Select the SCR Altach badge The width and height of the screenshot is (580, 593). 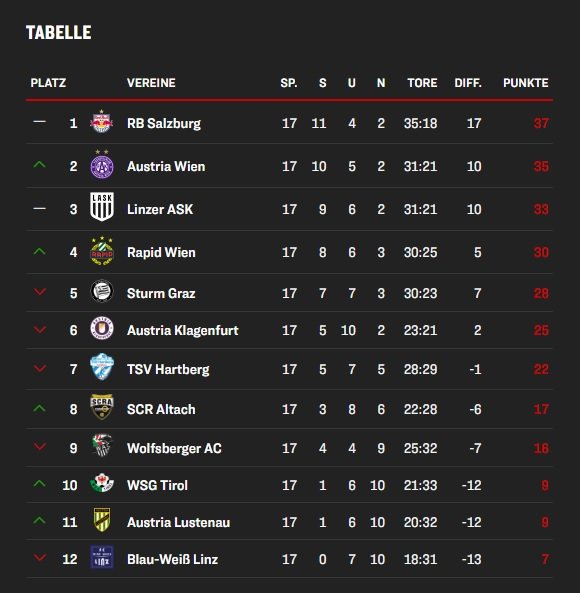[102, 407]
